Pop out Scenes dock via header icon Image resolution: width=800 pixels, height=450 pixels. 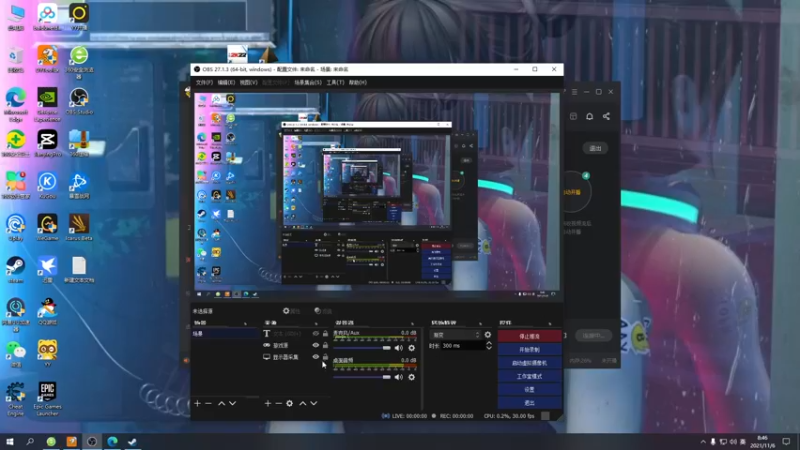245,323
